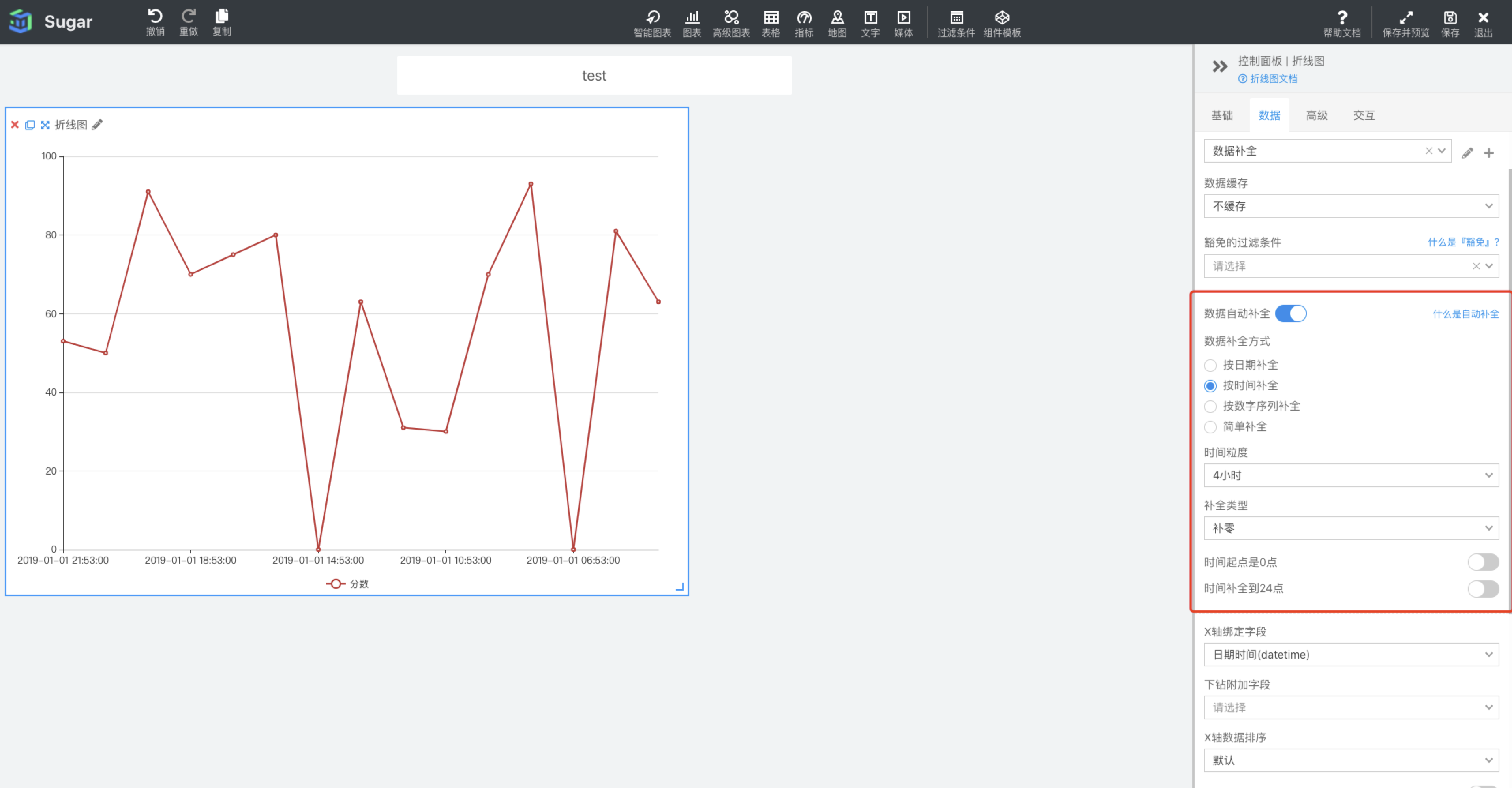Switch to the 交互 tab
This screenshot has height=788, width=1512.
[1364, 115]
